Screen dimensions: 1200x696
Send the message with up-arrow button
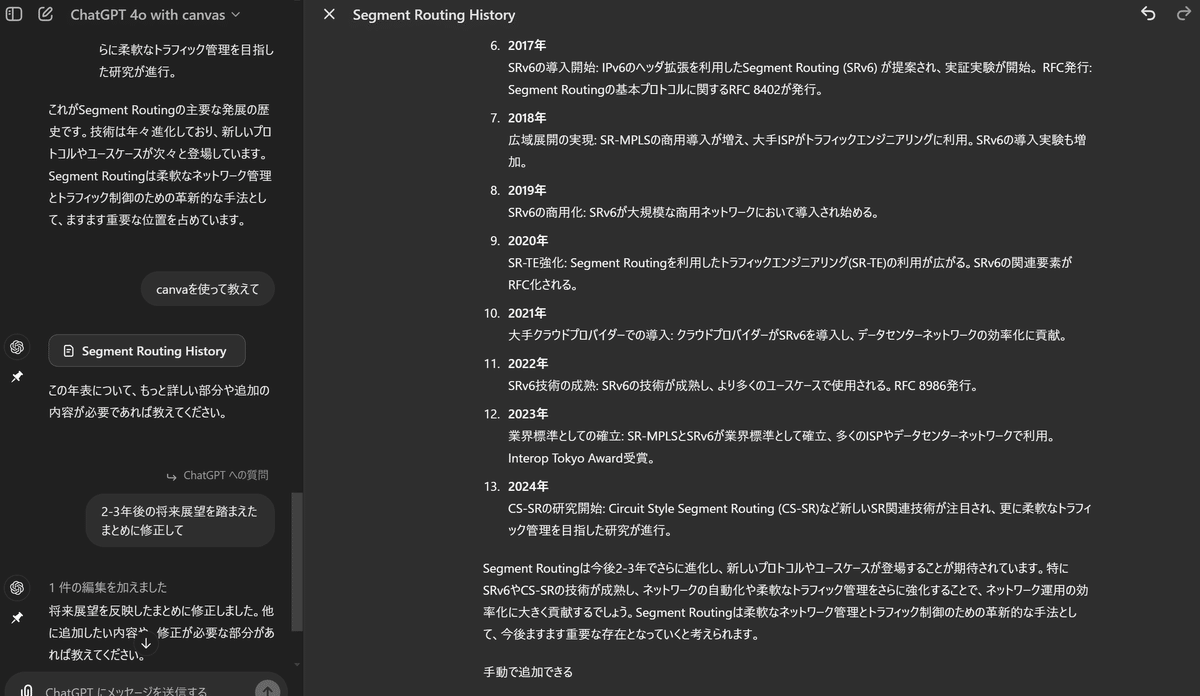(x=267, y=690)
